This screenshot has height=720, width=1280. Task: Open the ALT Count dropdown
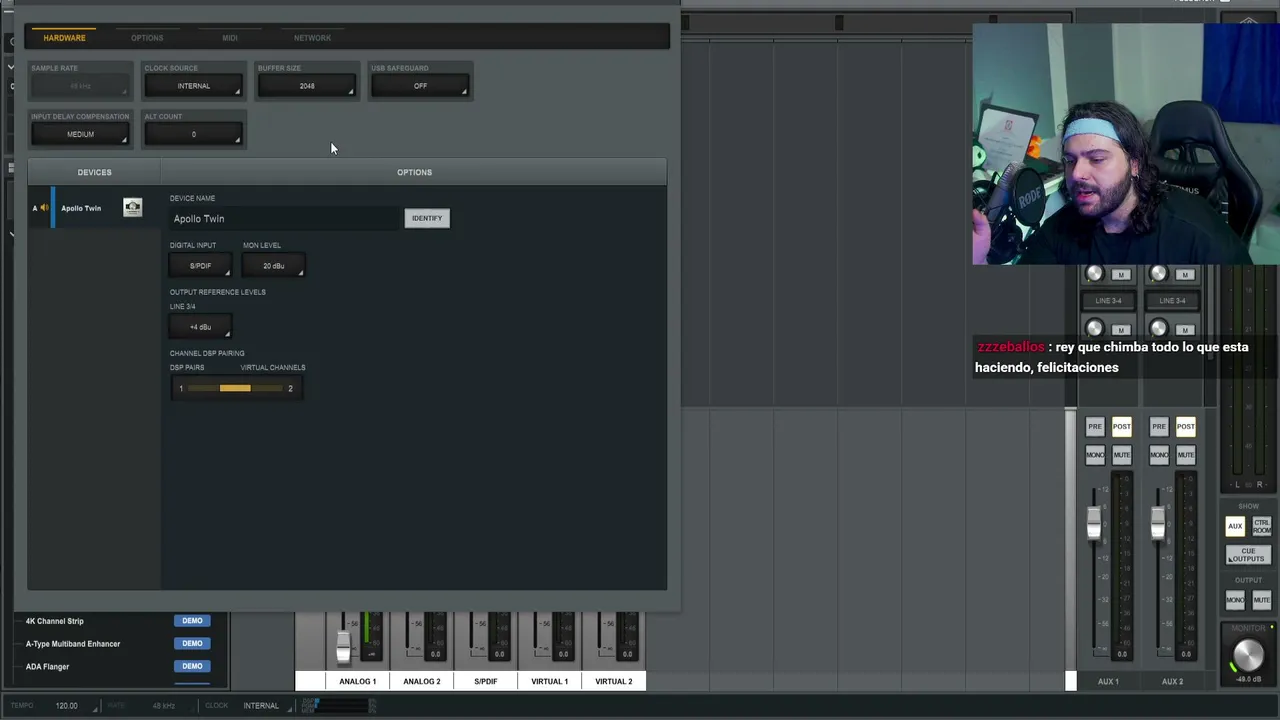click(194, 134)
